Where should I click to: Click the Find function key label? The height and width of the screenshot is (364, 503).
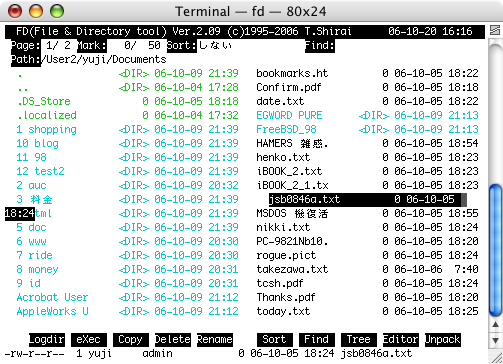(317, 339)
